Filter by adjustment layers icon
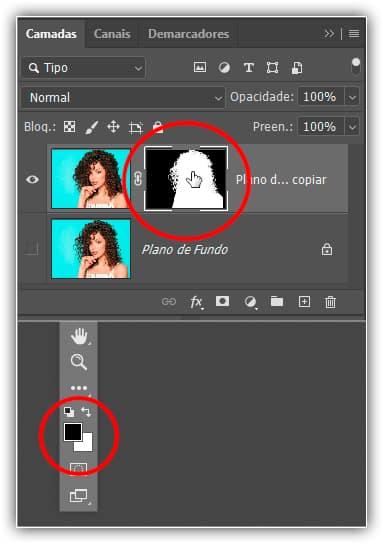The image size is (383, 544). tap(224, 67)
